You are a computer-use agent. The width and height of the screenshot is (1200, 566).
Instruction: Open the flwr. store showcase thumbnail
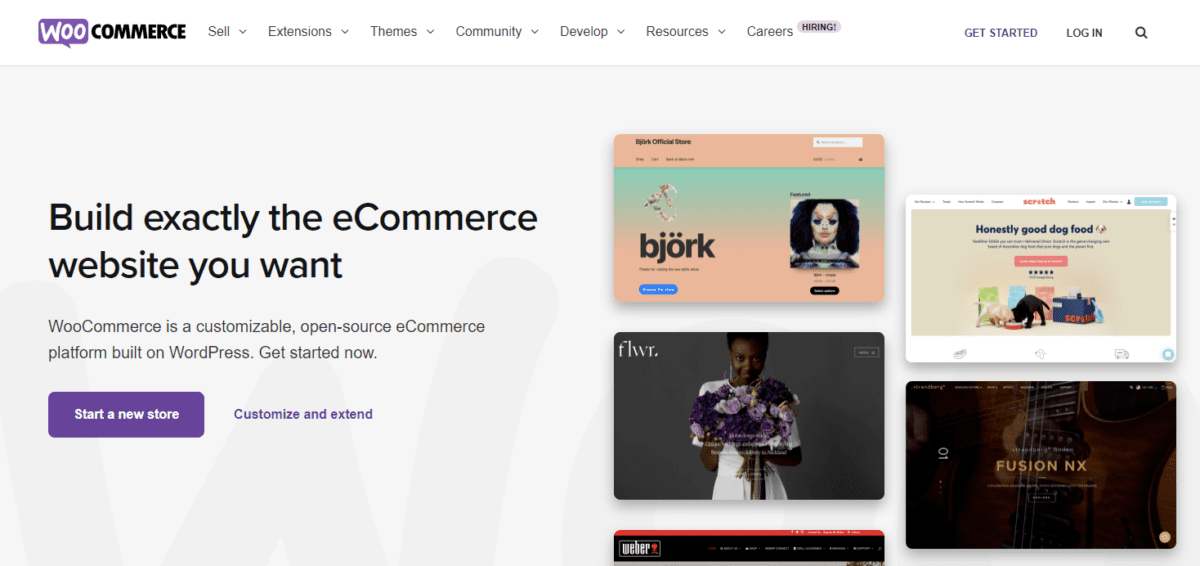(x=748, y=416)
